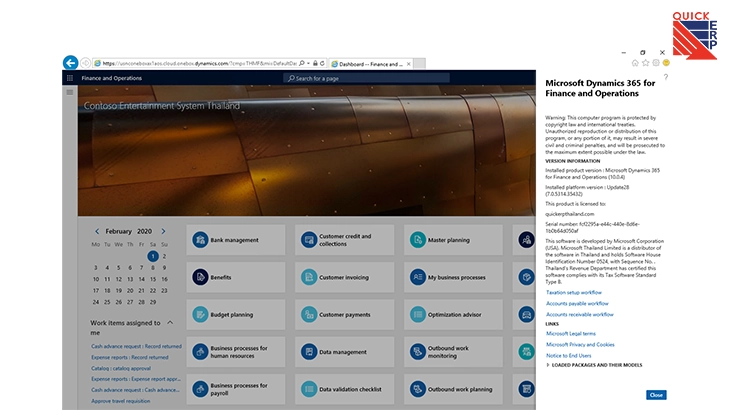Click the browser smiley feedback icon

666,63
